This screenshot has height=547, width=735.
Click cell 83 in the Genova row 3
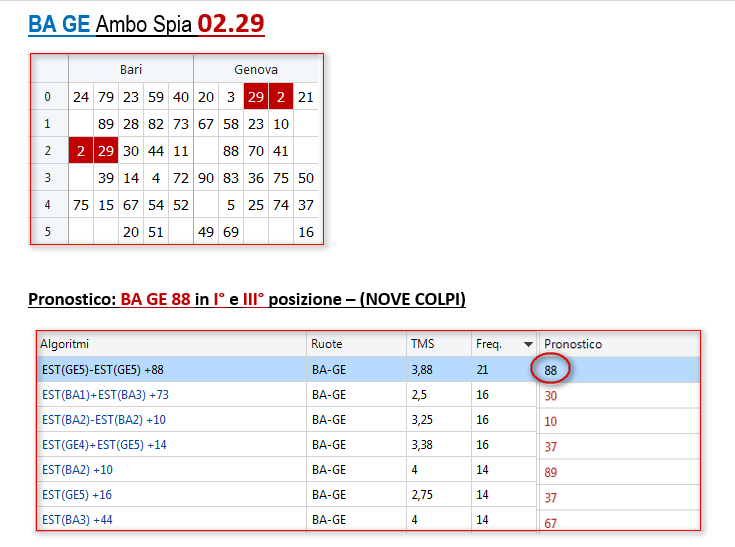[x=231, y=178]
